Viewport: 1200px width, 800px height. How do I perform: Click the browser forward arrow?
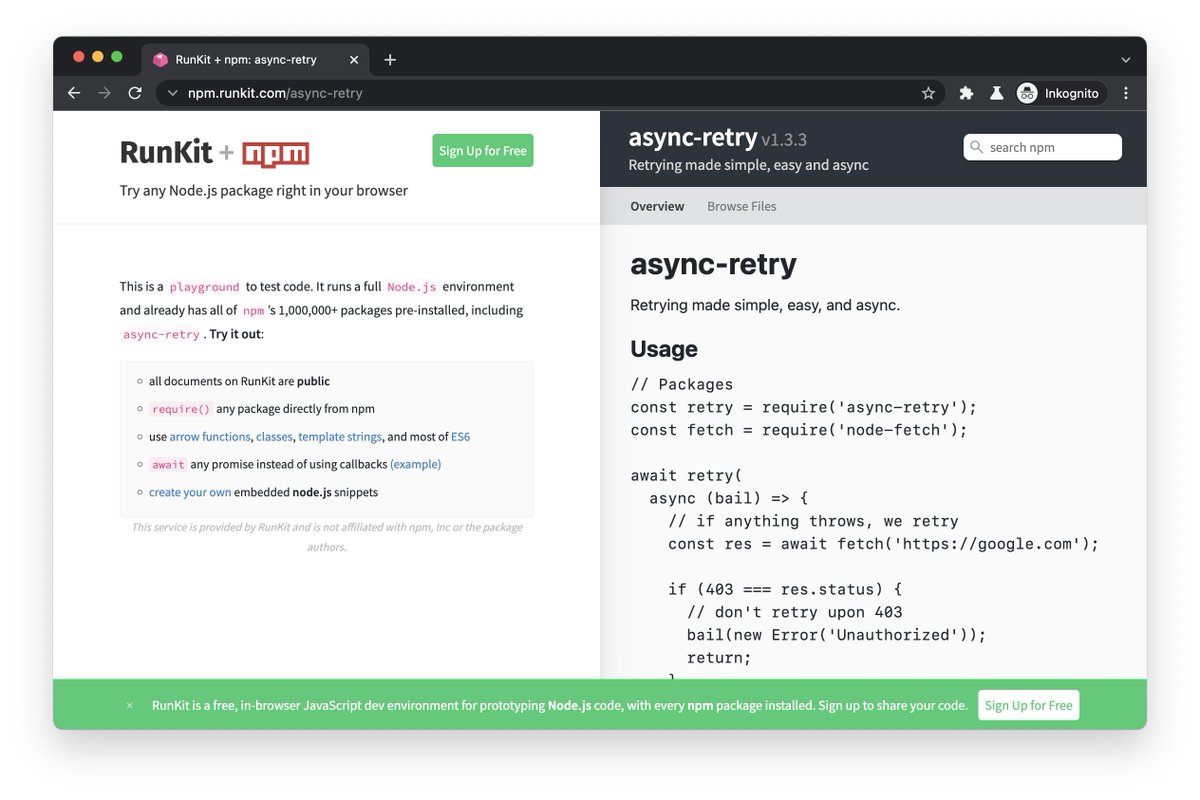click(x=104, y=93)
